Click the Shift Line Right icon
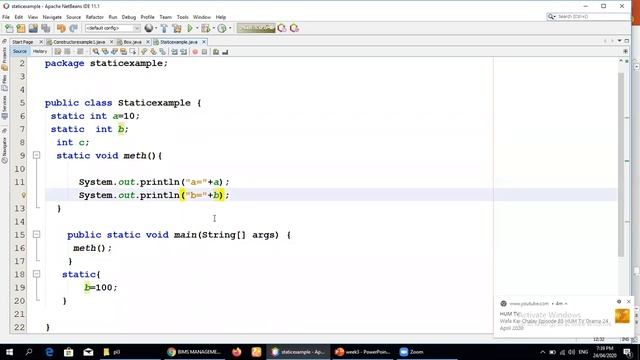This screenshot has height=360, width=640. click(183, 52)
